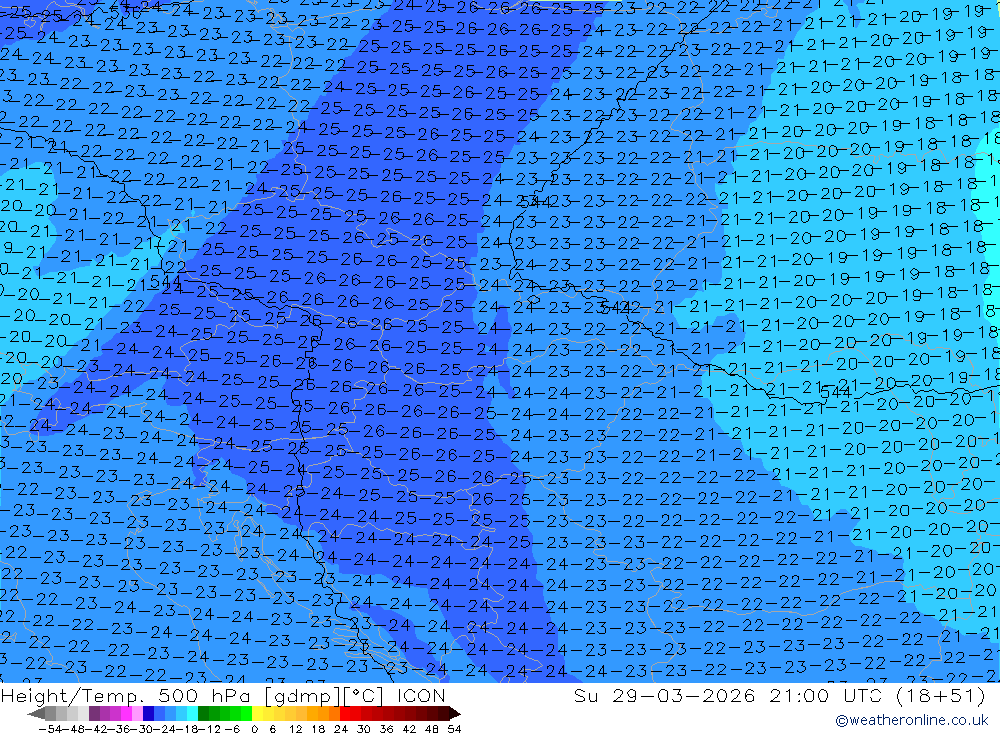This screenshot has width=1000, height=733.
Task: Click the 'Height/Temp. 500 hPa' title text
Action: [x=128, y=695]
